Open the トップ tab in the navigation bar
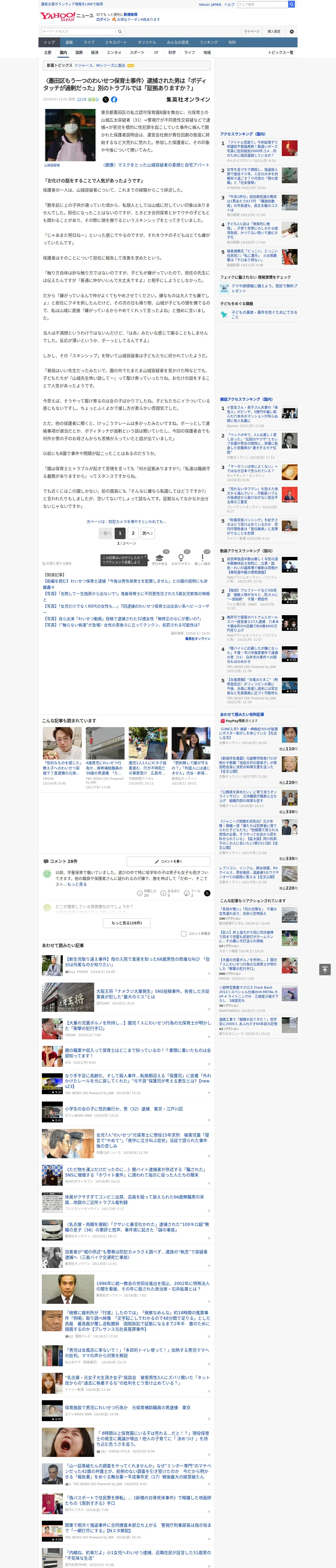Screen dimensions: 336x1568 [x=49, y=43]
